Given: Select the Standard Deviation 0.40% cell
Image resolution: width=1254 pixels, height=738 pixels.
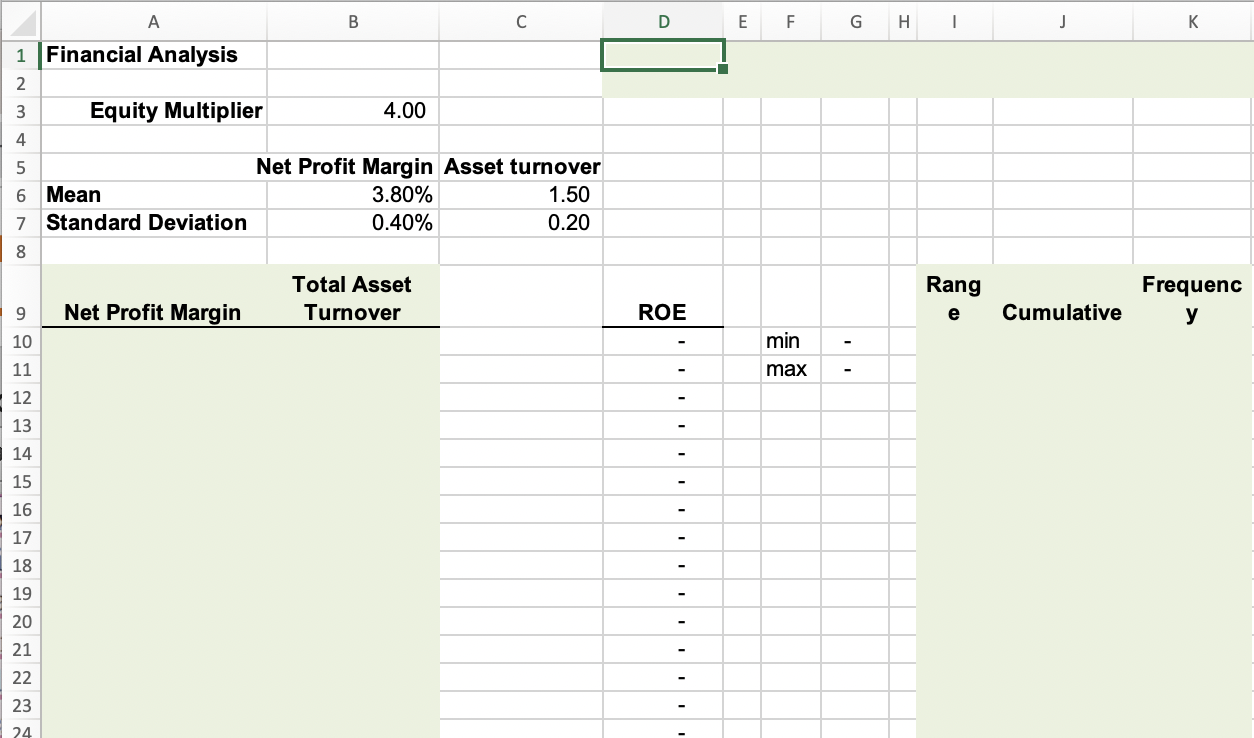Looking at the screenshot, I should [x=352, y=223].
